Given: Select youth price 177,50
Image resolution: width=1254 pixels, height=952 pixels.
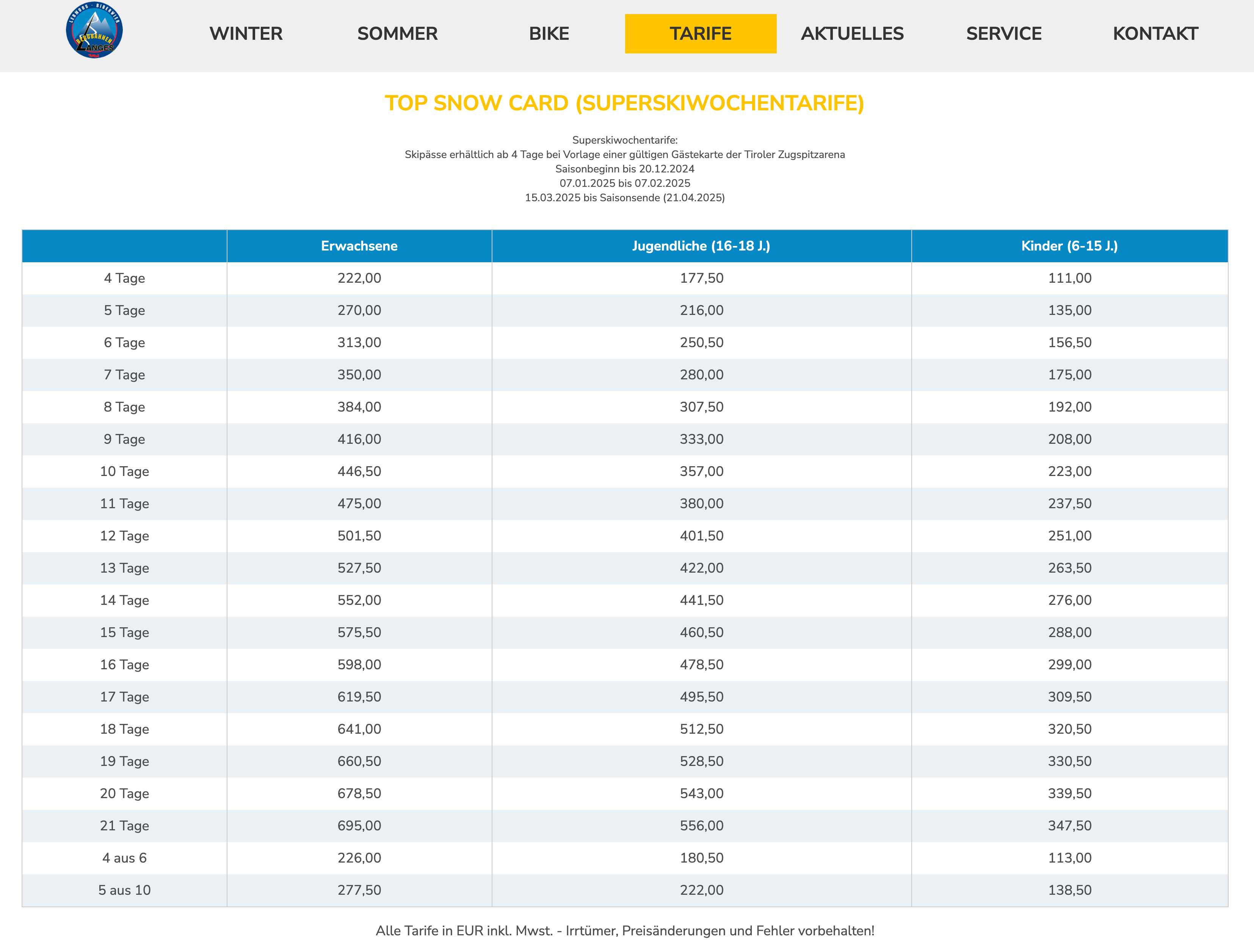Looking at the screenshot, I should coord(702,278).
